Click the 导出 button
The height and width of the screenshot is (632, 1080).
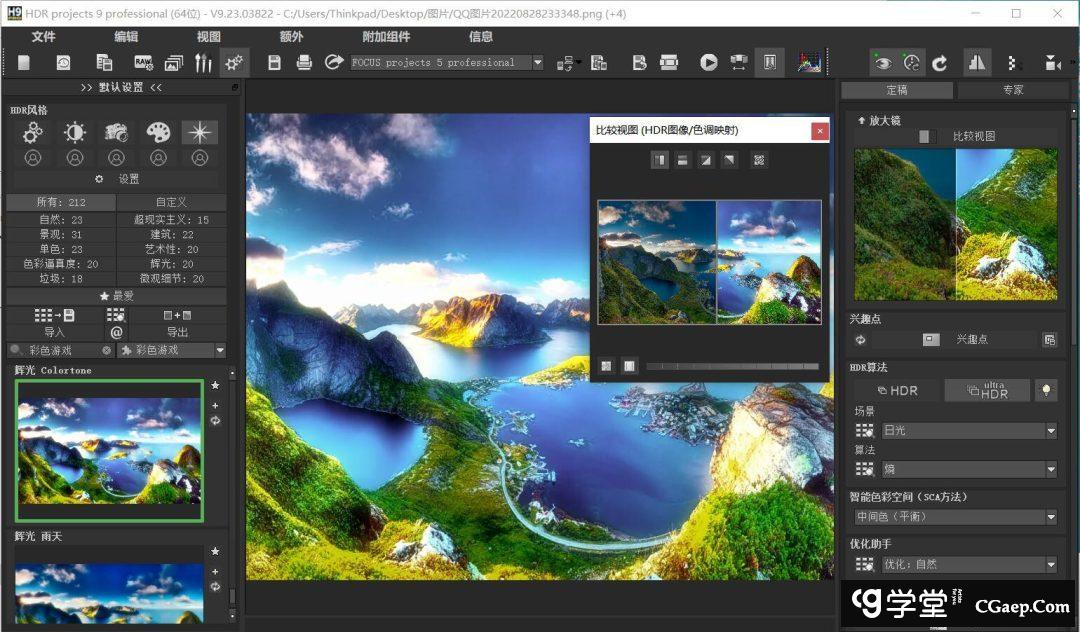click(177, 332)
